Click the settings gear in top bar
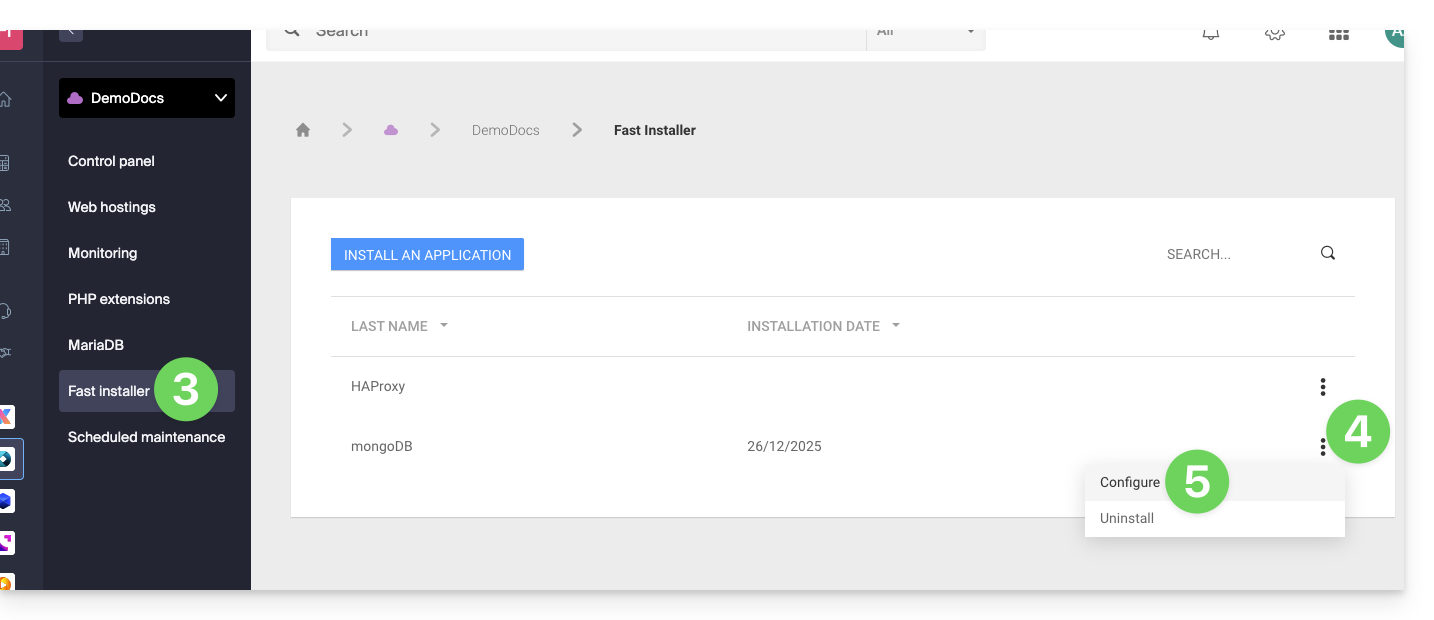Viewport: 1434px width, 620px height. tap(1274, 33)
